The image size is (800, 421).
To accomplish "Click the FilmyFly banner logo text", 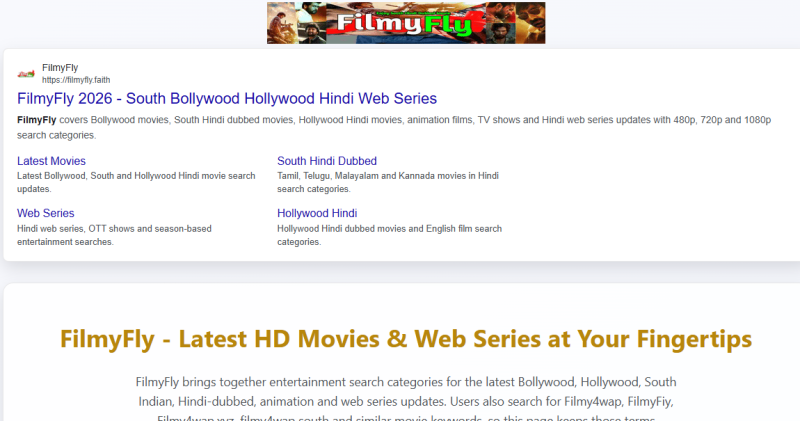I will 404,23.
